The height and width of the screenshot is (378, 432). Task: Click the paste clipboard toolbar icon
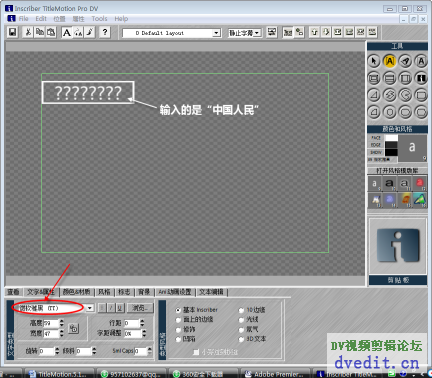coord(51,32)
